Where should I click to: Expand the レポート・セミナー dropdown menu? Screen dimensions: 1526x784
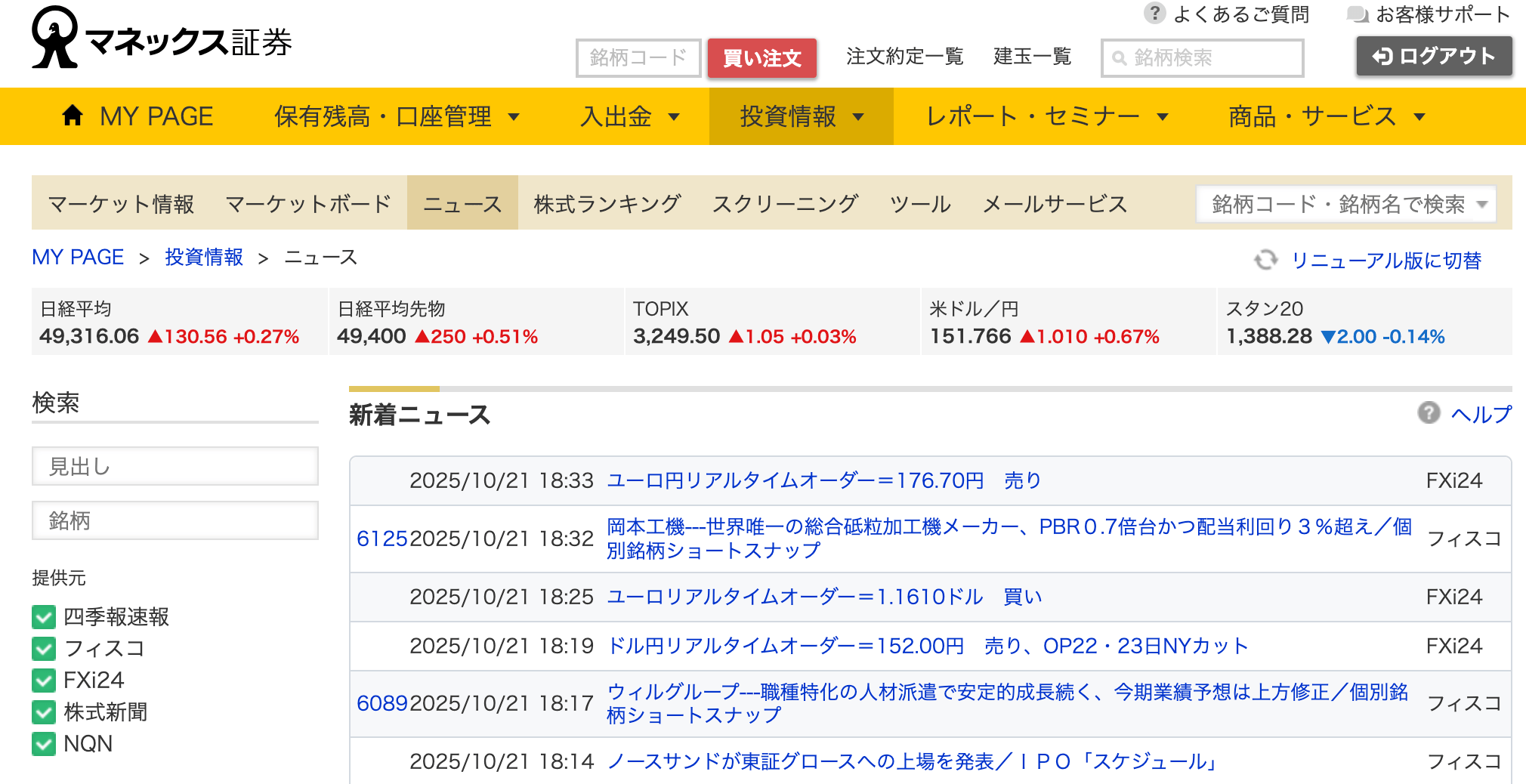(x=1046, y=116)
